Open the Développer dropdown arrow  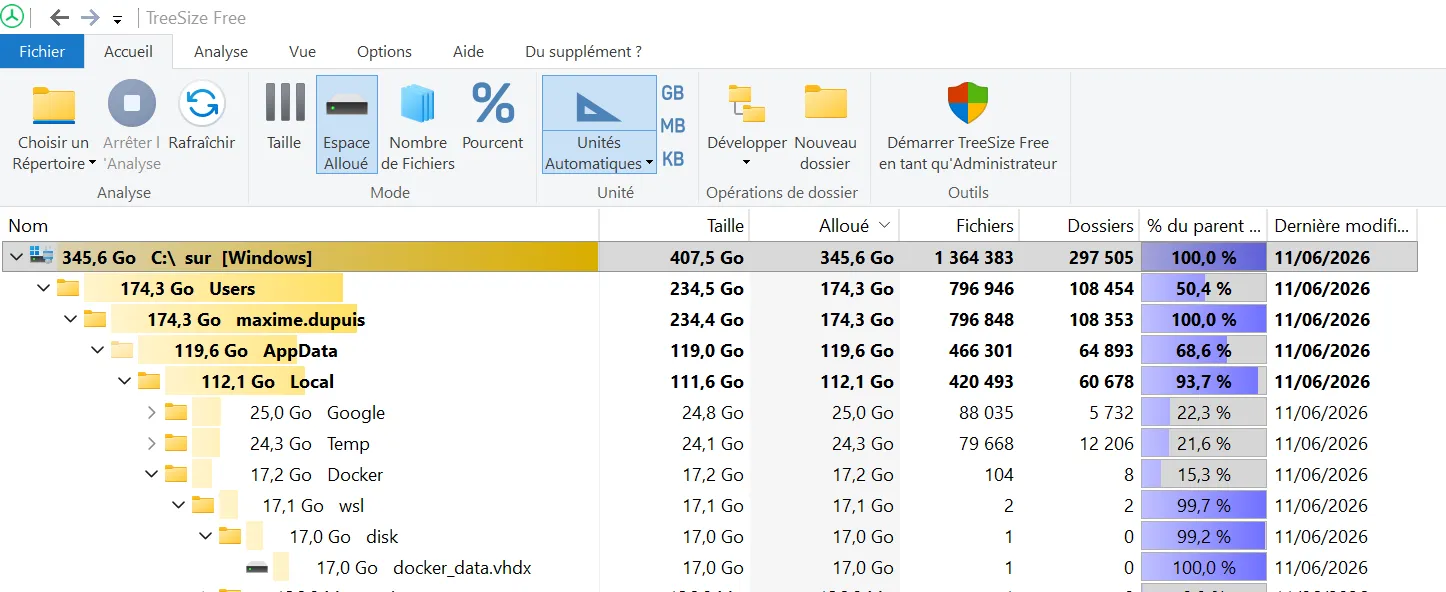click(747, 164)
